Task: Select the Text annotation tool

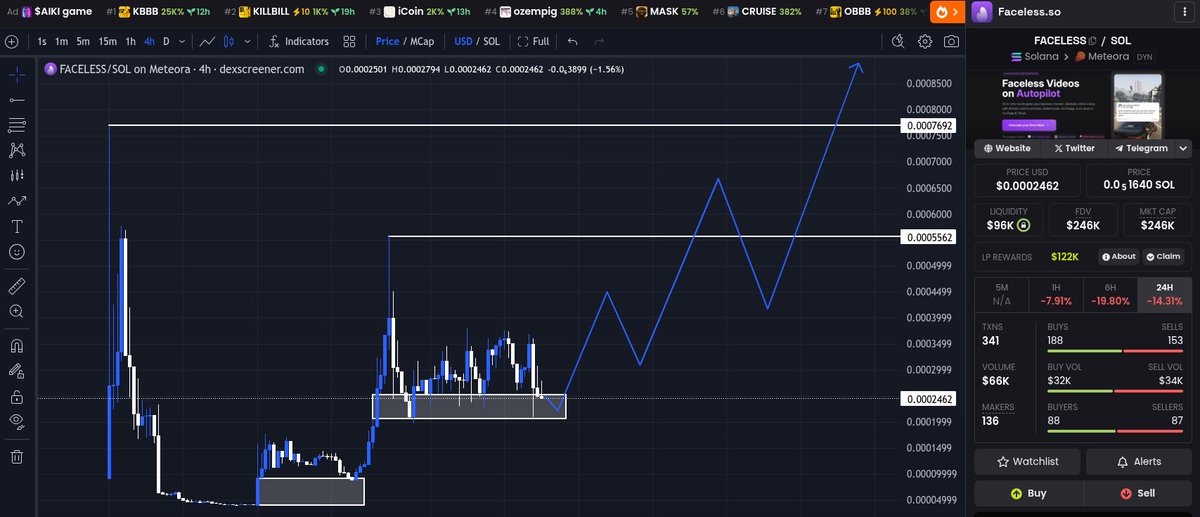Action: click(17, 226)
